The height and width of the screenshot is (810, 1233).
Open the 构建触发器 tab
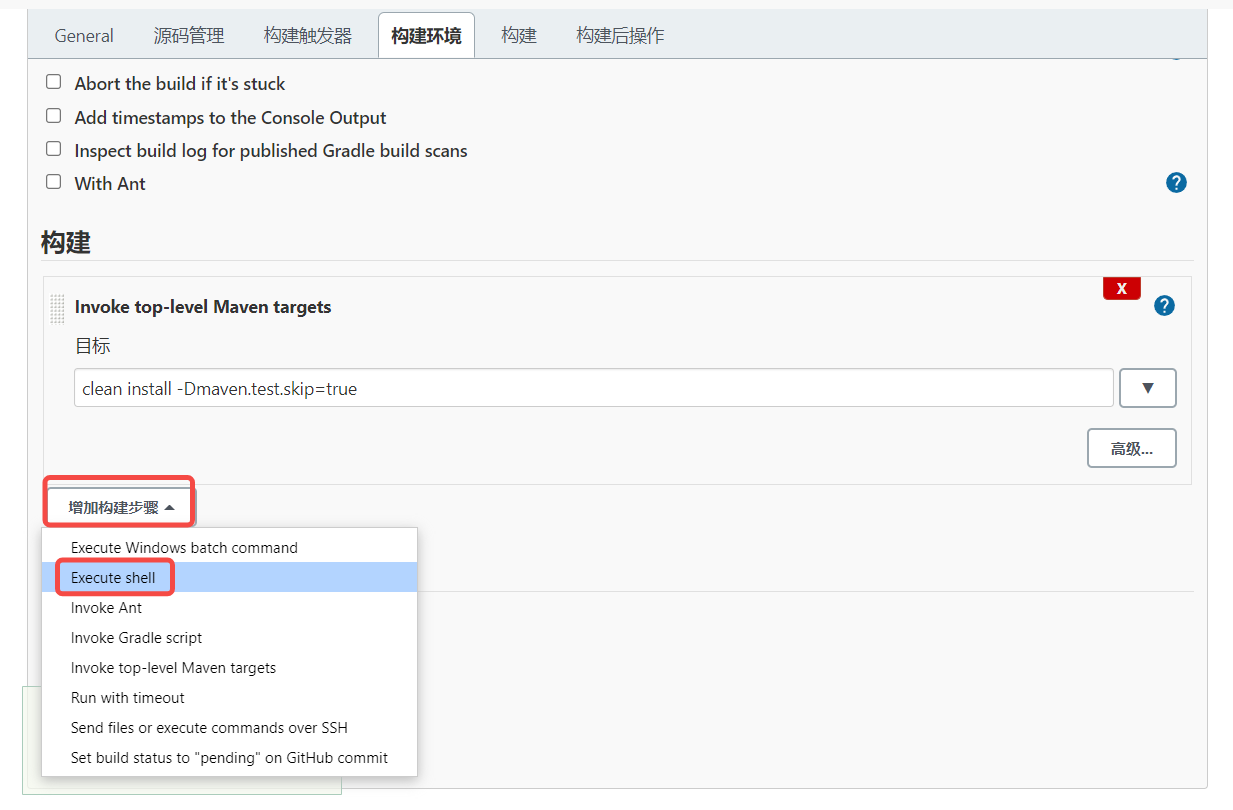[x=308, y=36]
